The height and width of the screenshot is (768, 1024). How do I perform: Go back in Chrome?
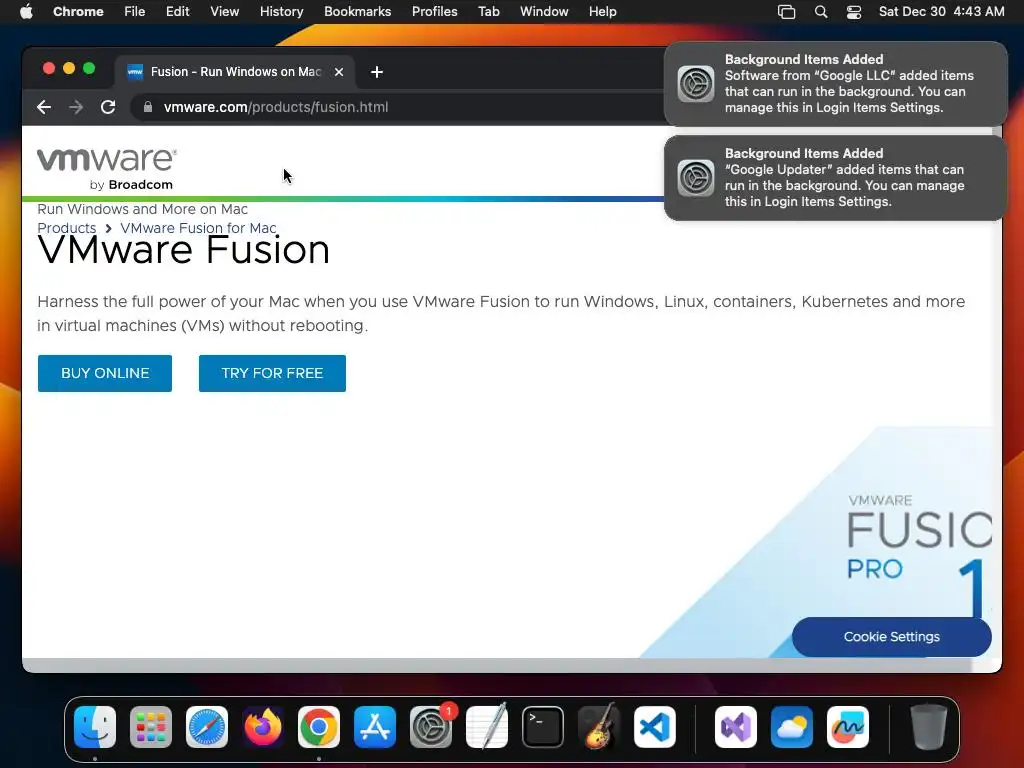coord(44,107)
